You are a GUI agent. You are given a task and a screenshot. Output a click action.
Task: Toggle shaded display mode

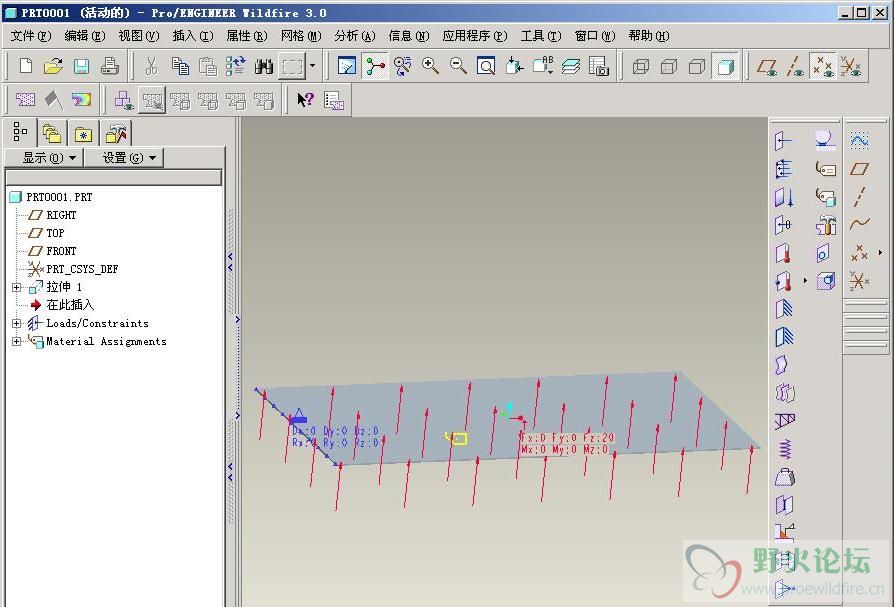[725, 66]
